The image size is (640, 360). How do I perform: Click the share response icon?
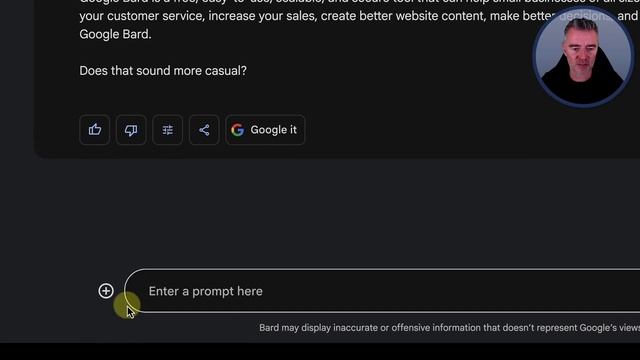pyautogui.click(x=204, y=130)
